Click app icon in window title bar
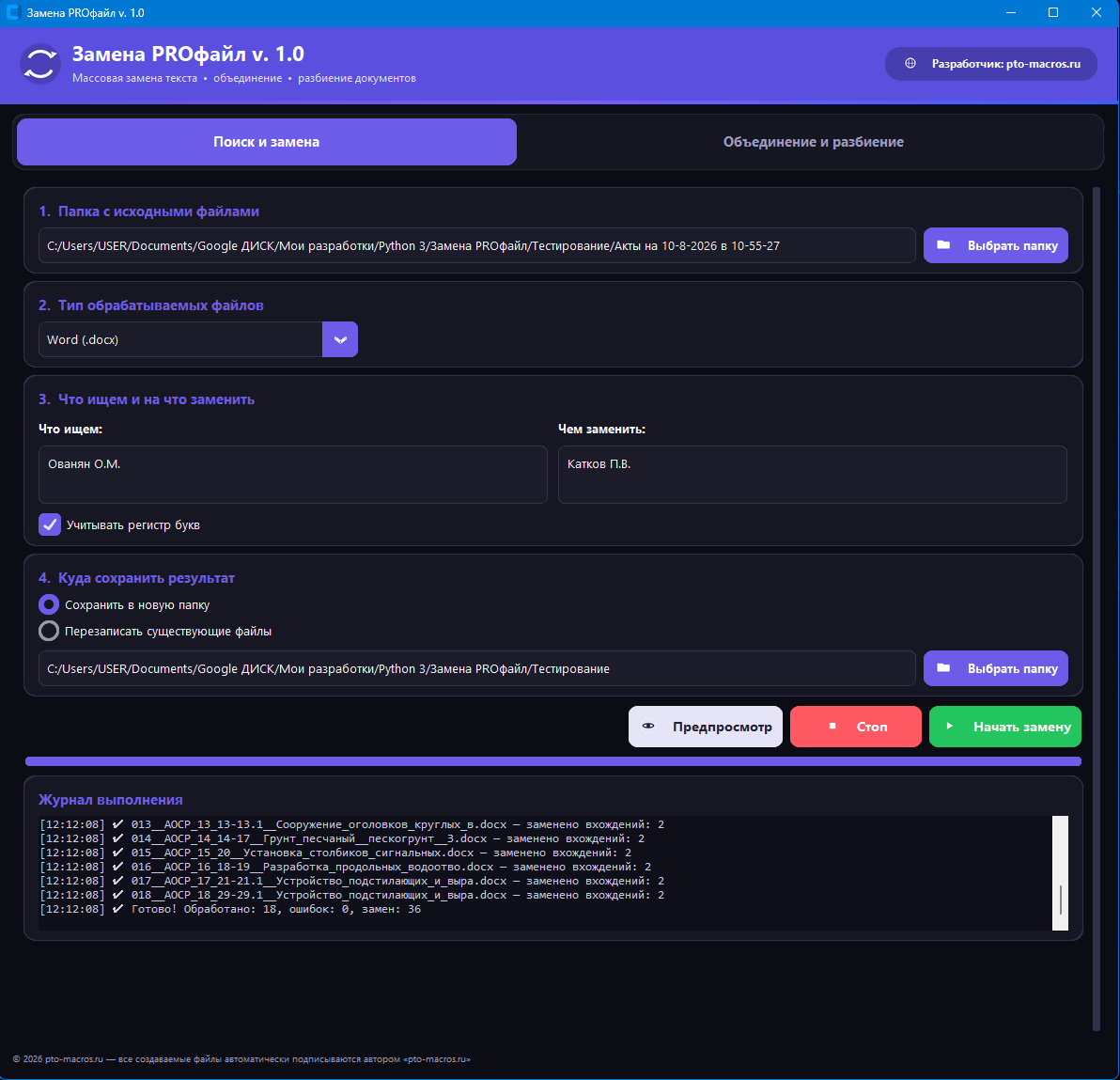 pos(13,13)
